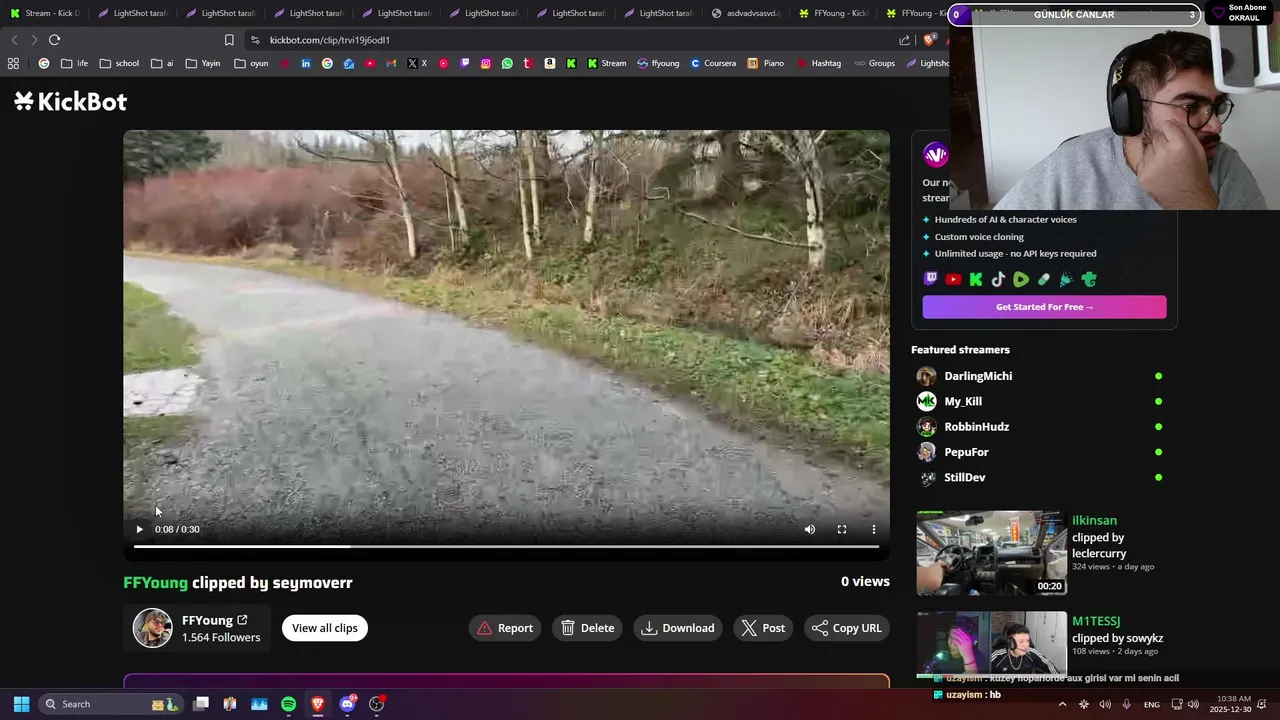
Task: Open Spotify from the taskbar
Action: pyautogui.click(x=288, y=704)
